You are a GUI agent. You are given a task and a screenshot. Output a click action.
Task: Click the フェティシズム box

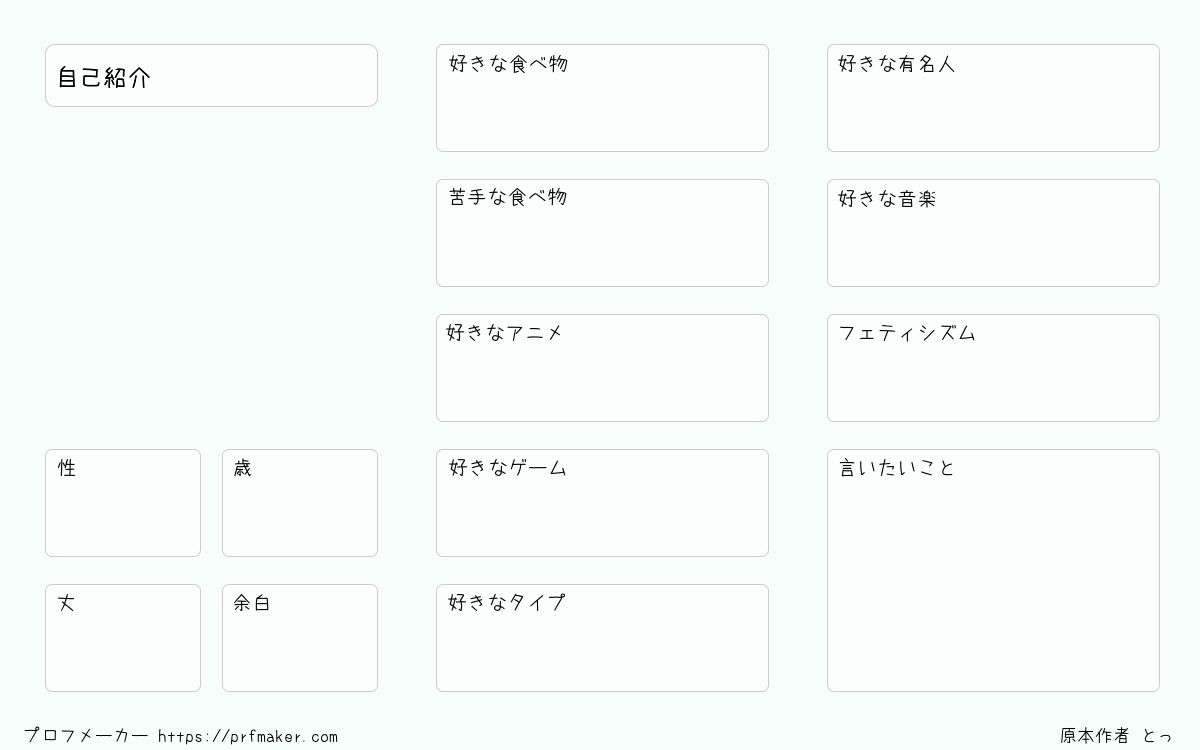[993, 368]
